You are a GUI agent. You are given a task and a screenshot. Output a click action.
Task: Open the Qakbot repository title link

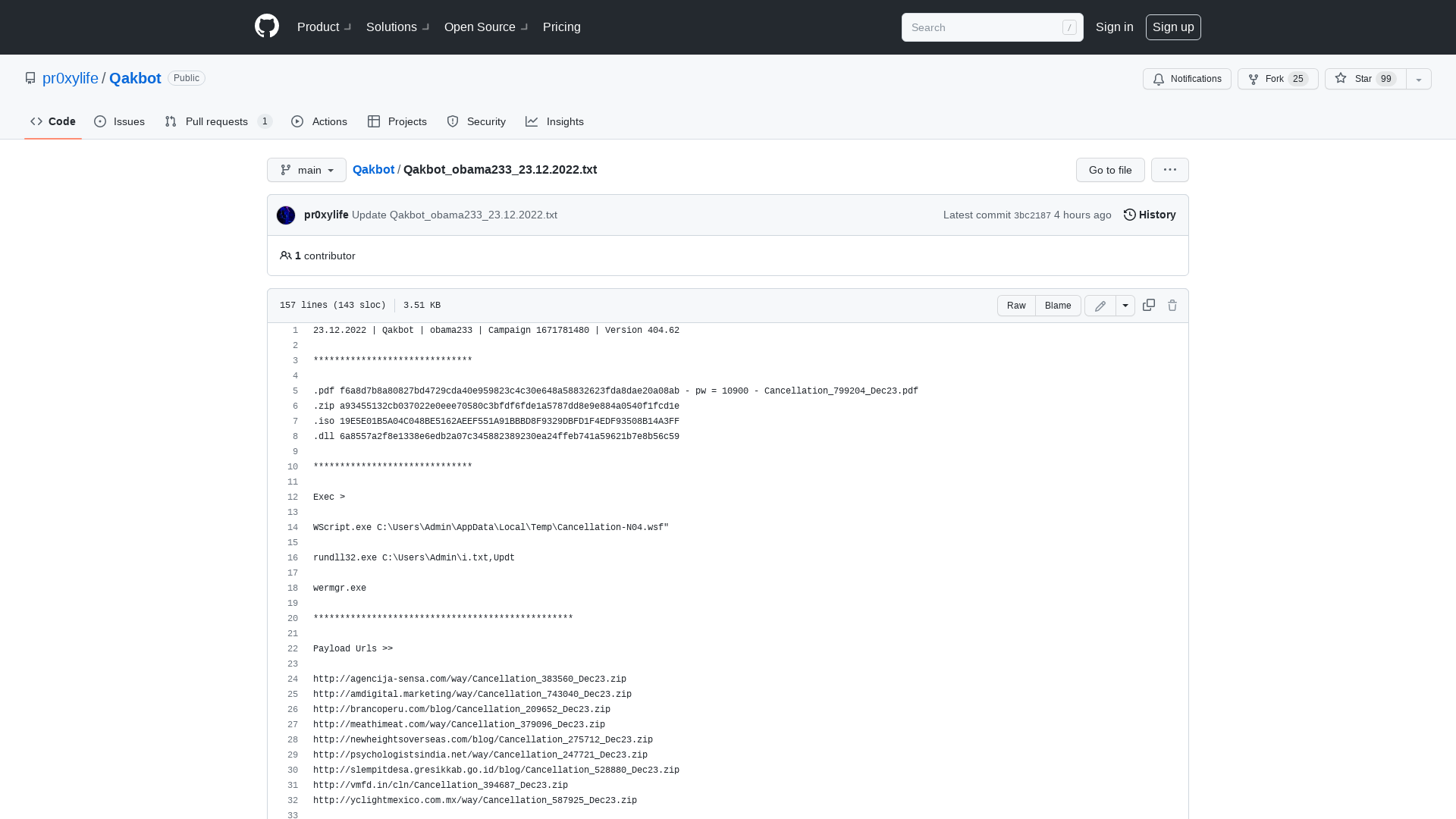[135, 78]
